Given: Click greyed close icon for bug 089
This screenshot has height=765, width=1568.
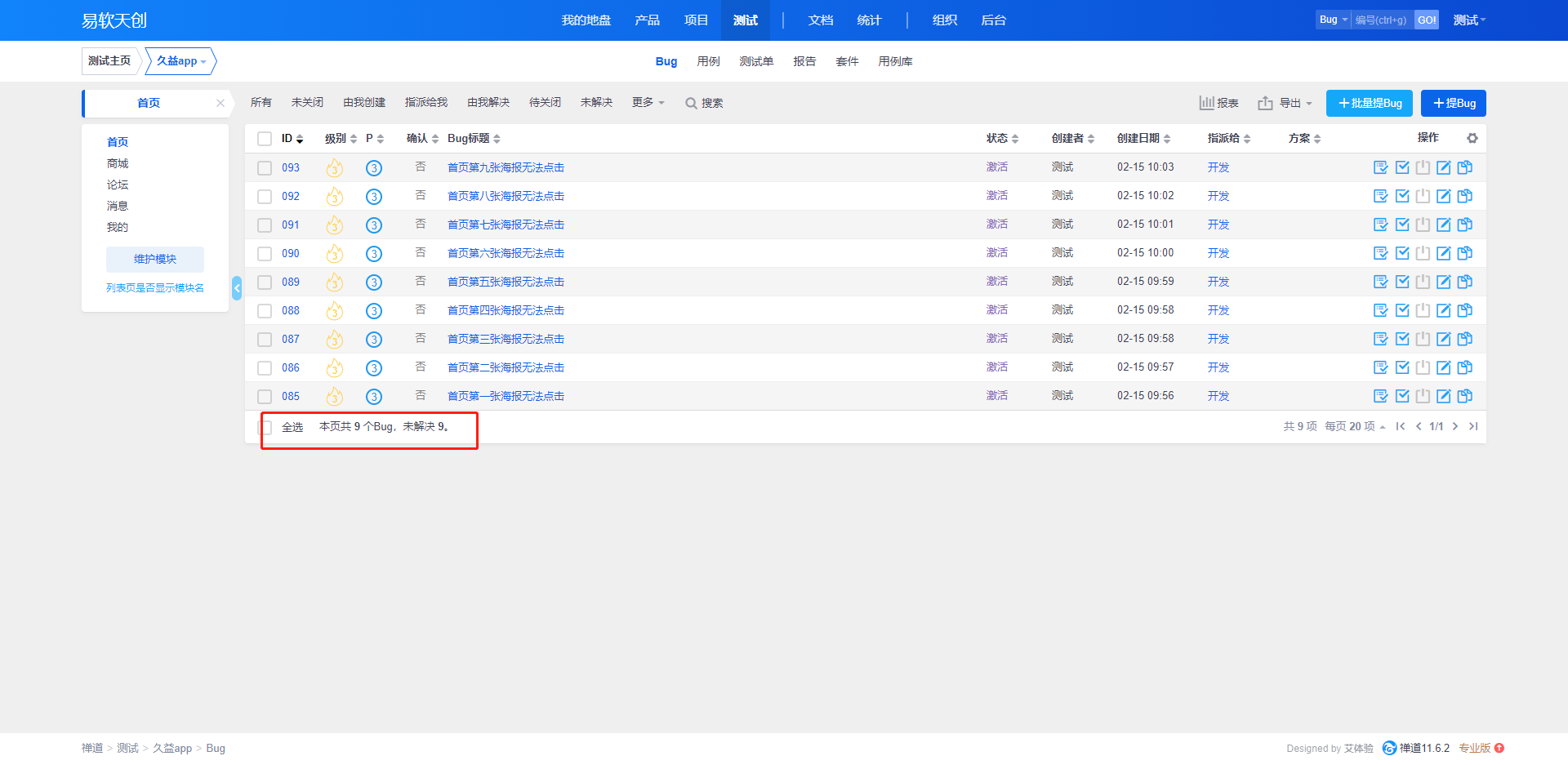Looking at the screenshot, I should [1423, 282].
